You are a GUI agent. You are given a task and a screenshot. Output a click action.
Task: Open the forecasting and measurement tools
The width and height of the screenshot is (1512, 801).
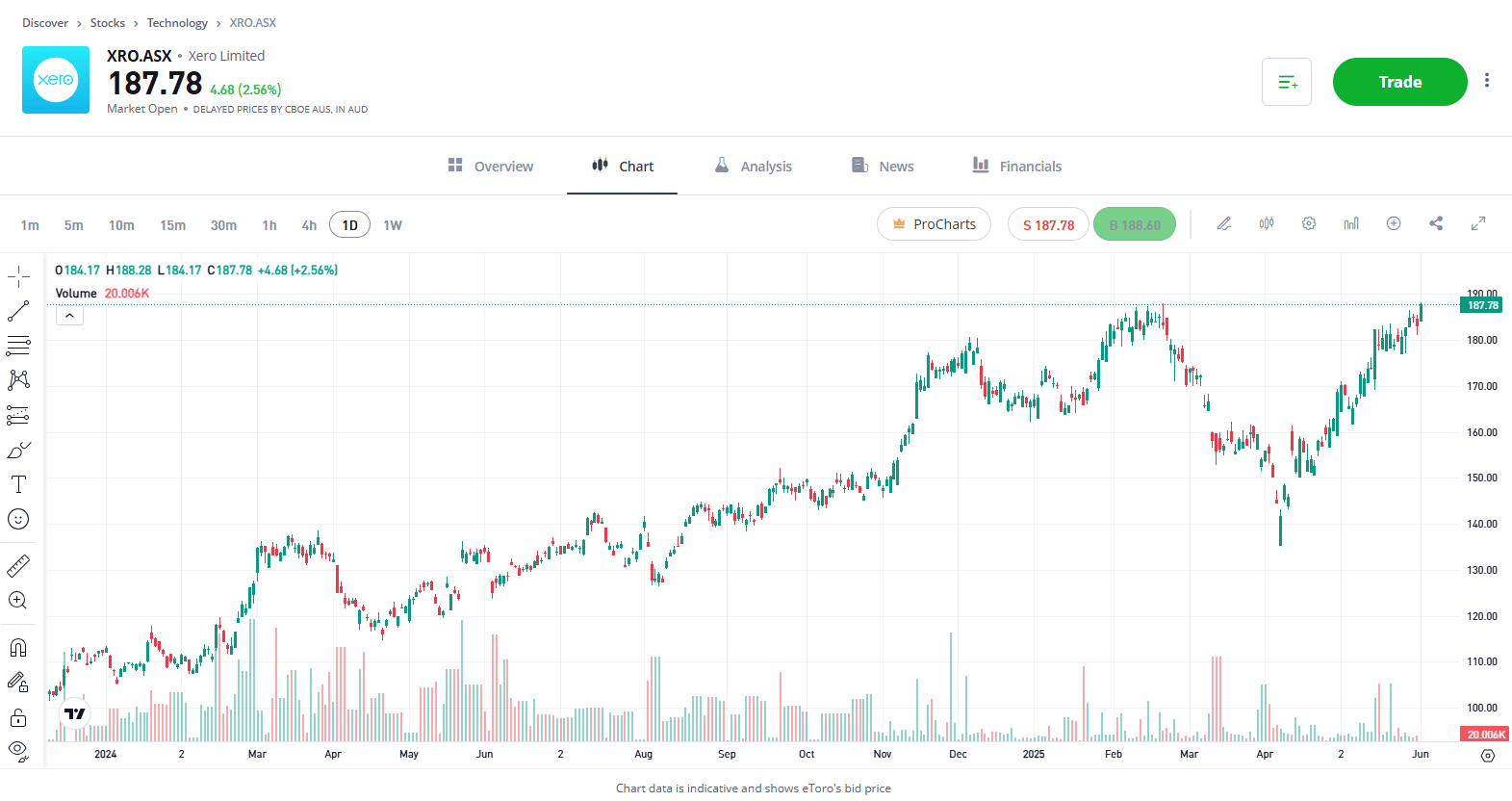tap(18, 415)
